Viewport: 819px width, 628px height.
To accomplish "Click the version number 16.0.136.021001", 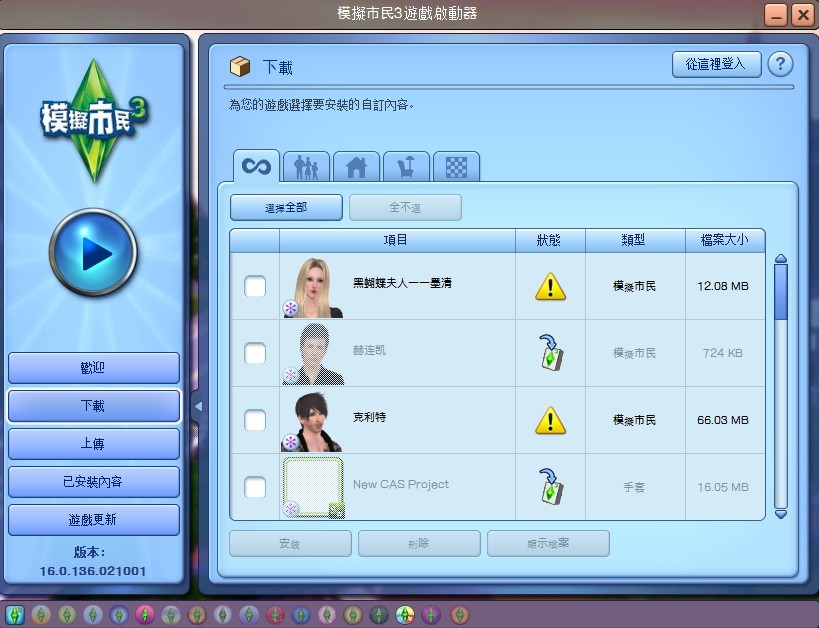I will 93,571.
